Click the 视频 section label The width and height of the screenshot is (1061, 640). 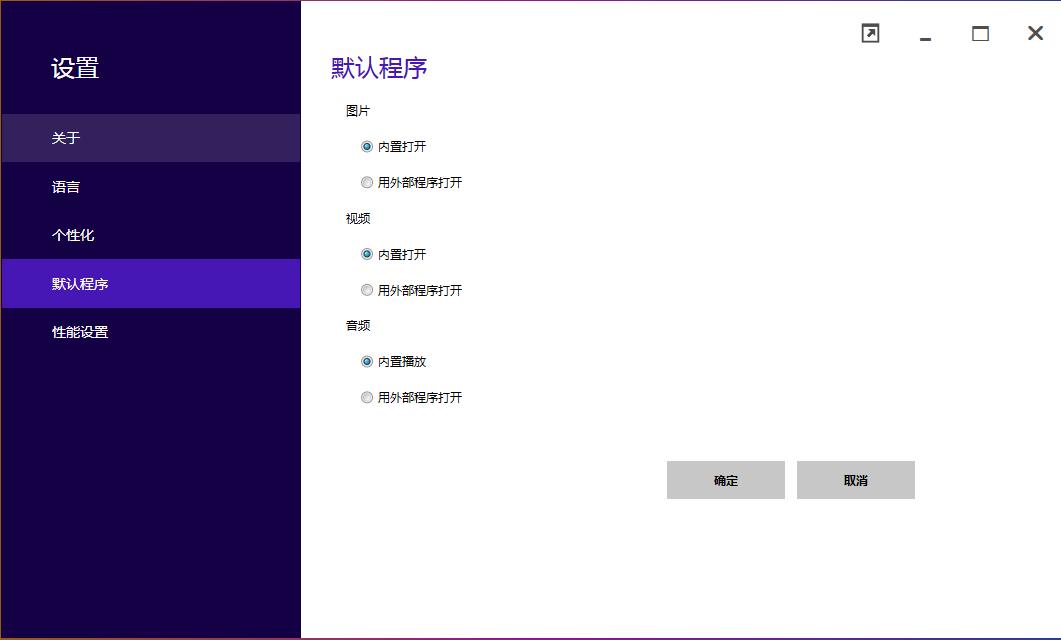359,218
